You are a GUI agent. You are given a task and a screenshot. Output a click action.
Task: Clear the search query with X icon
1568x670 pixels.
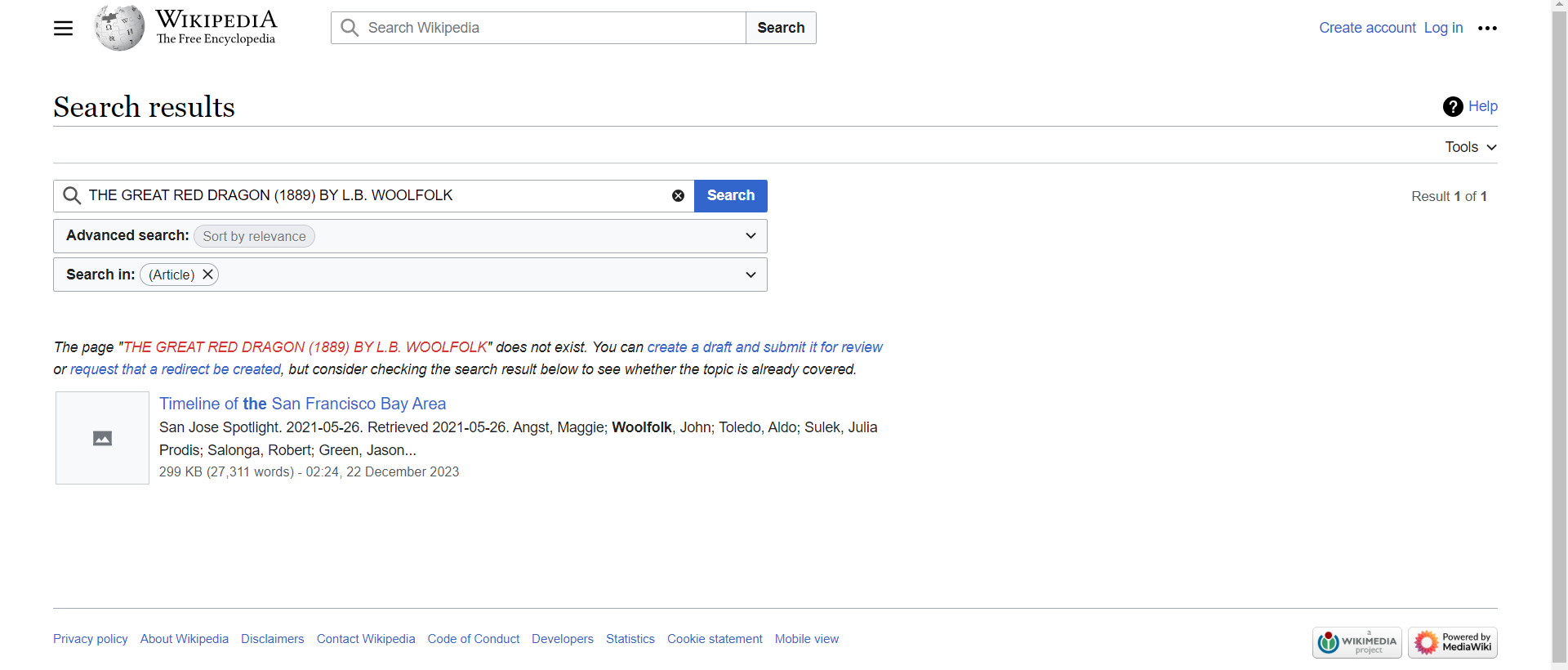[678, 196]
